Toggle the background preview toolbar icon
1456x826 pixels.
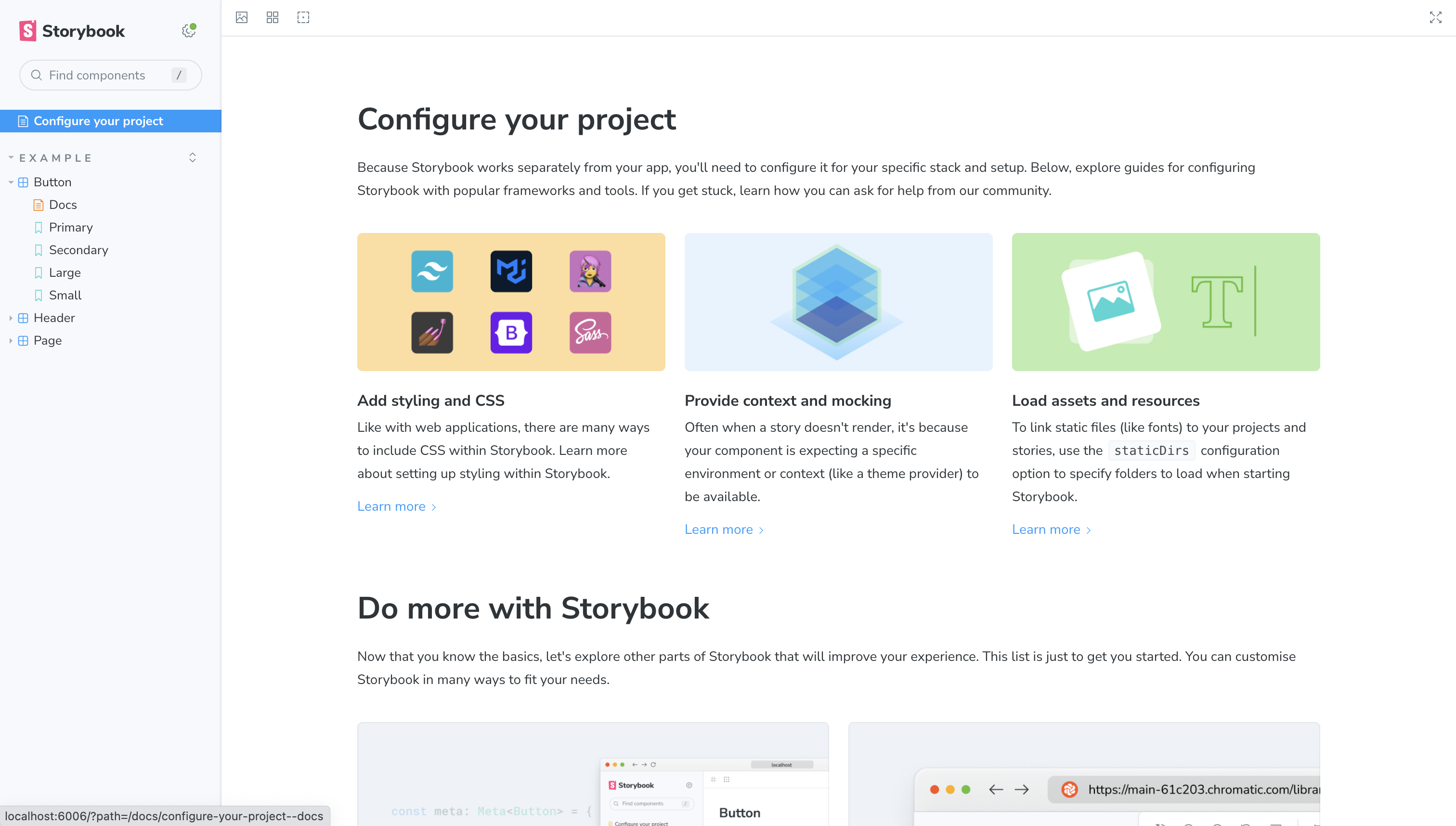242,18
